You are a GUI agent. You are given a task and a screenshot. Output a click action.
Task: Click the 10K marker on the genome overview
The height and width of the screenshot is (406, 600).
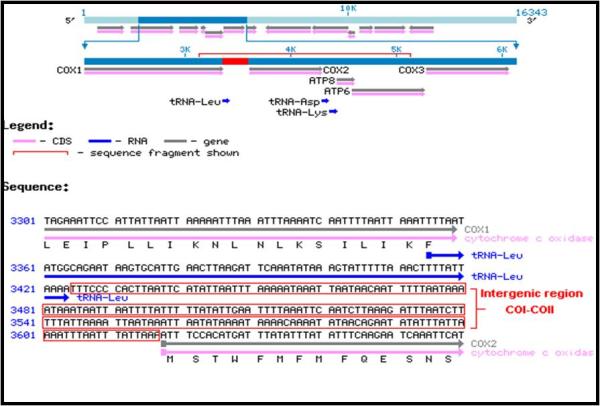[348, 8]
